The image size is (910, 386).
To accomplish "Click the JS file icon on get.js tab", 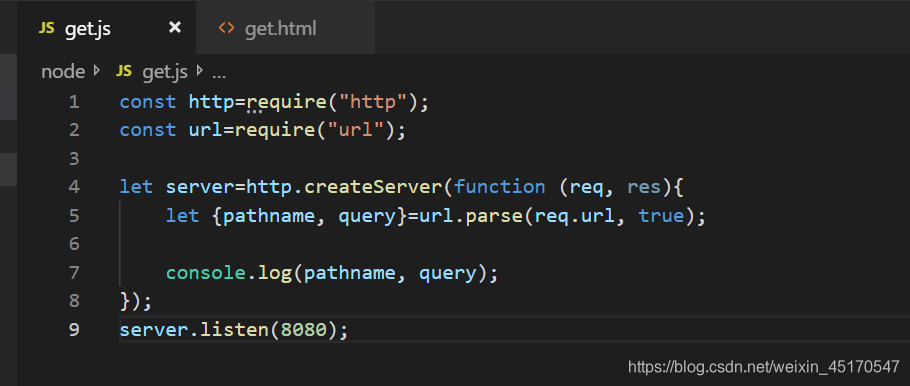I will click(46, 28).
